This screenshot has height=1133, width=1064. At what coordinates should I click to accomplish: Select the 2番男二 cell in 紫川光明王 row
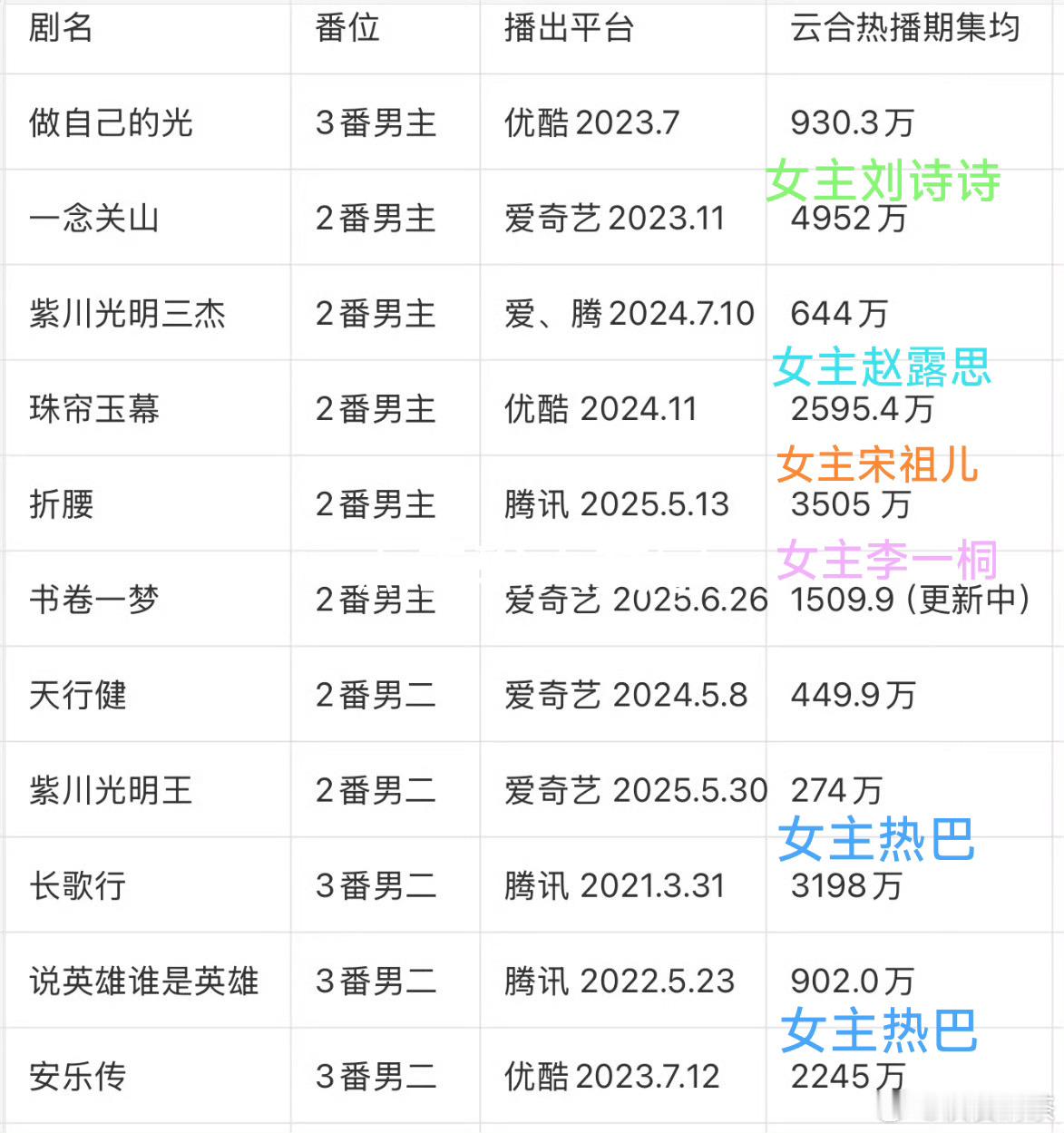click(376, 791)
